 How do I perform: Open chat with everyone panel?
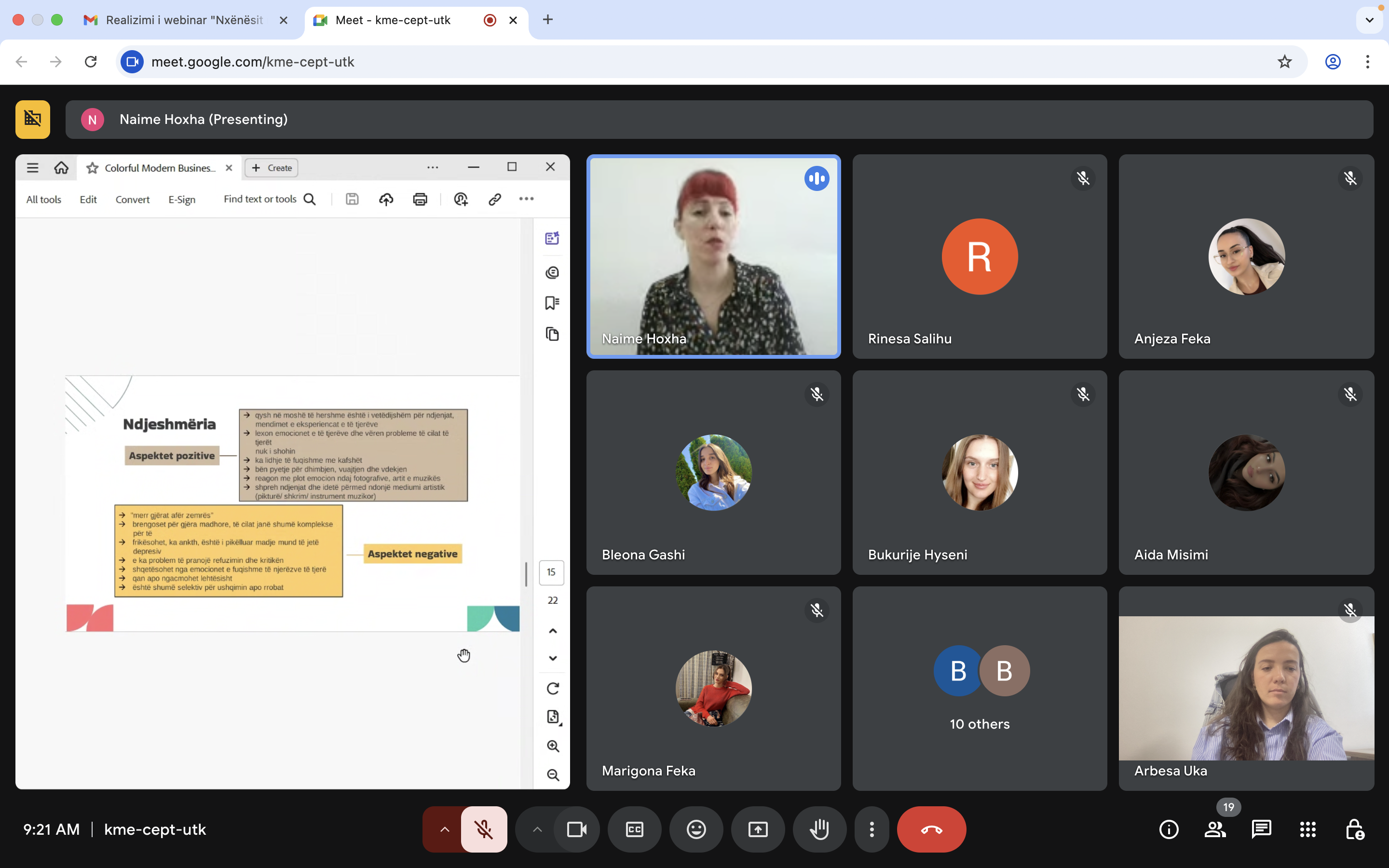(1261, 829)
